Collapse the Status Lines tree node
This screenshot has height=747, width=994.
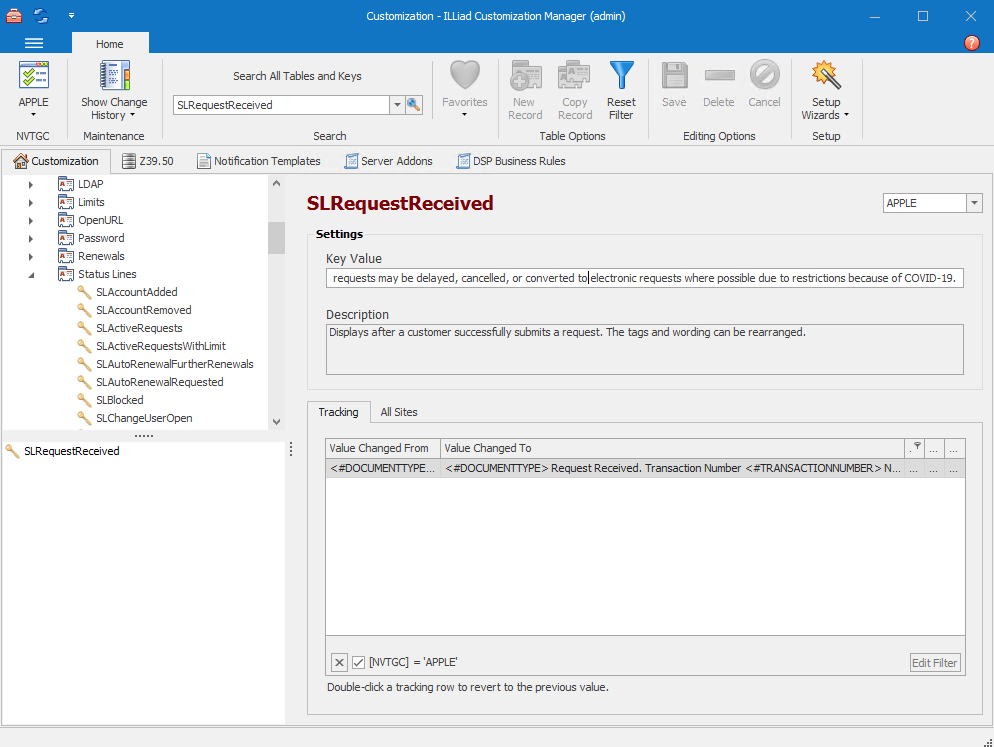(x=31, y=274)
